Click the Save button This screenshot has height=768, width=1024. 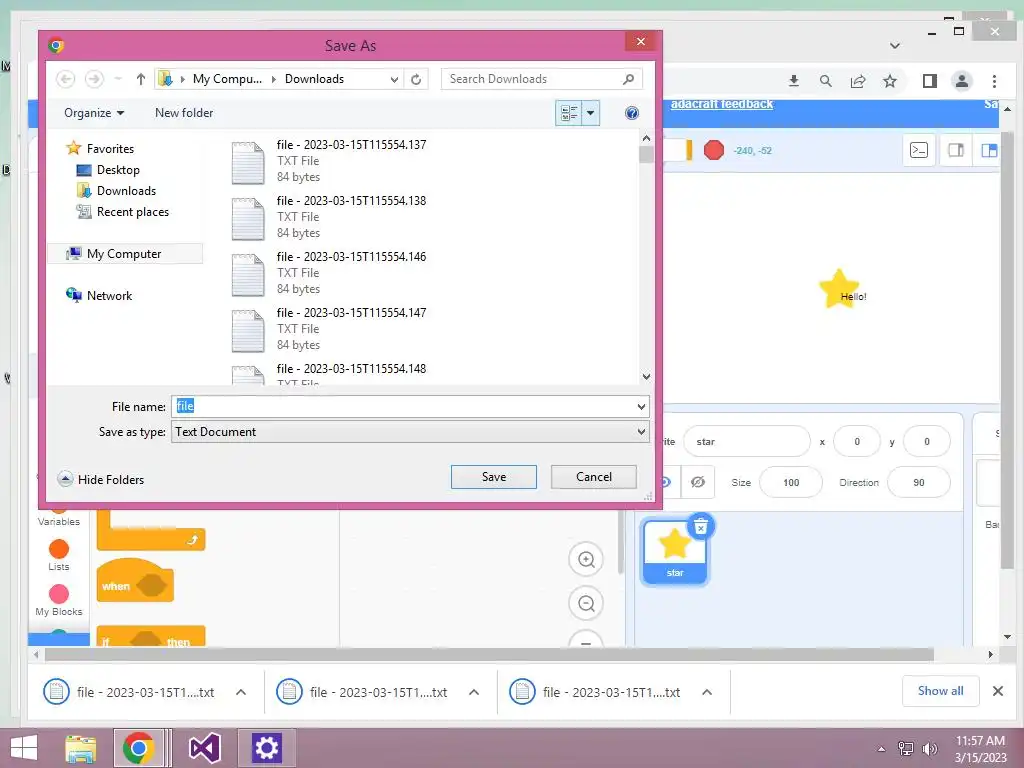pos(494,477)
